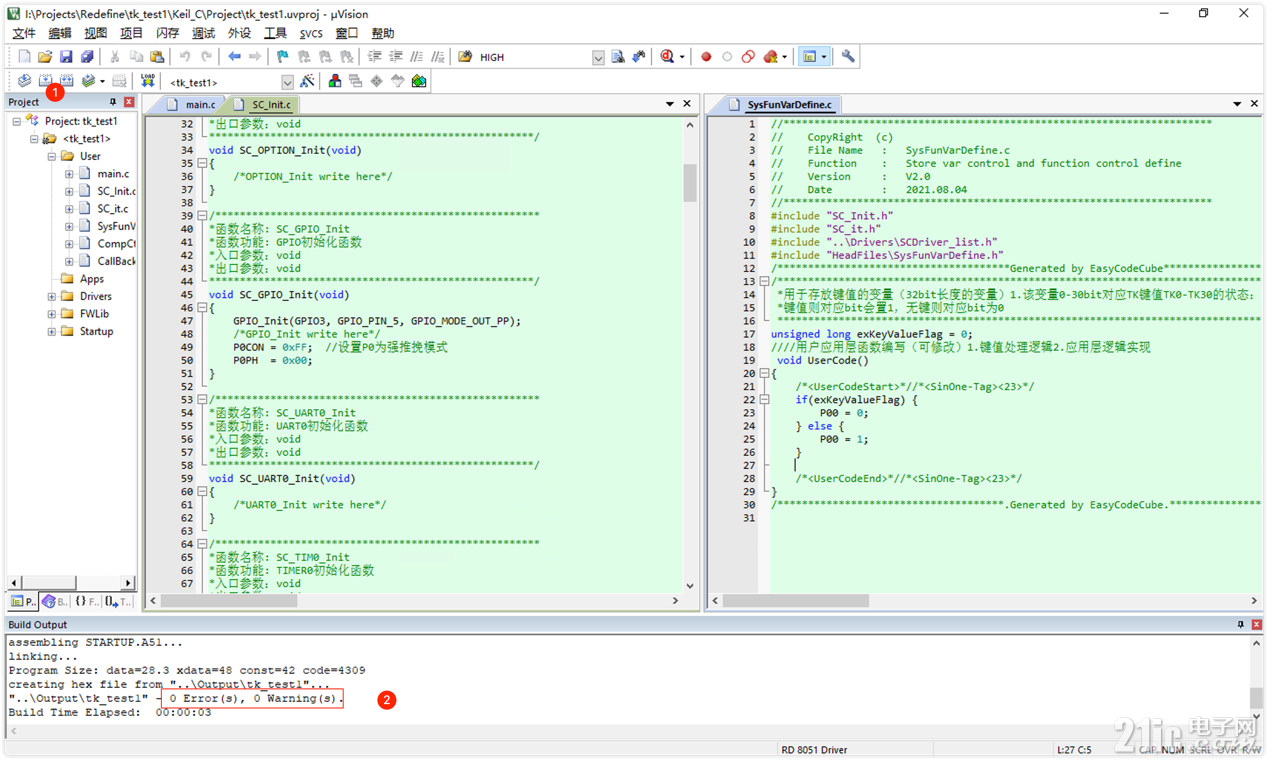Toggle a bookmark with the flag icon
1268x760 pixels.
pyautogui.click(x=283, y=57)
